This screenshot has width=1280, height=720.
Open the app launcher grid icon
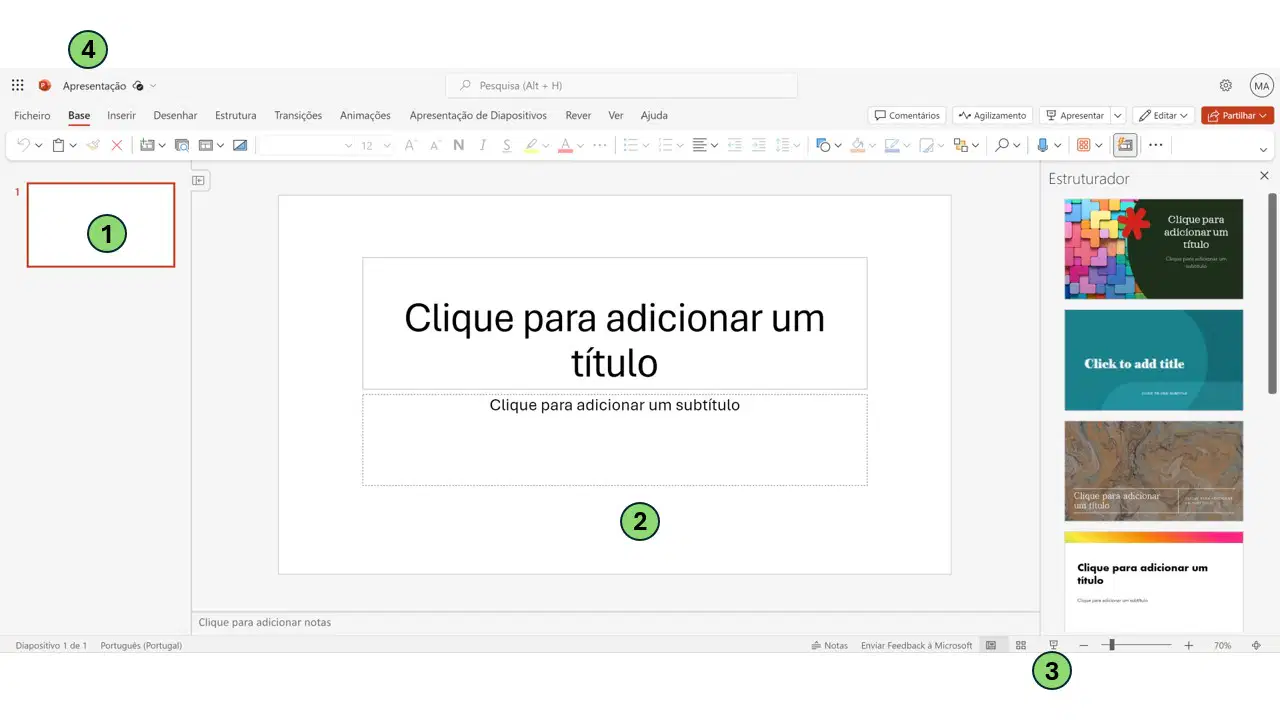17,86
